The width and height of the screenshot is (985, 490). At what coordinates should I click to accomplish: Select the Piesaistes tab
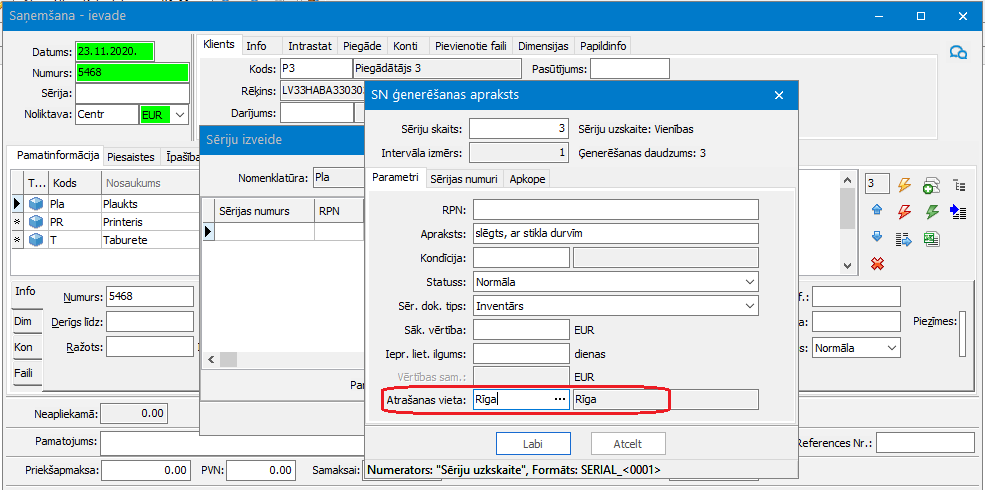(x=132, y=156)
